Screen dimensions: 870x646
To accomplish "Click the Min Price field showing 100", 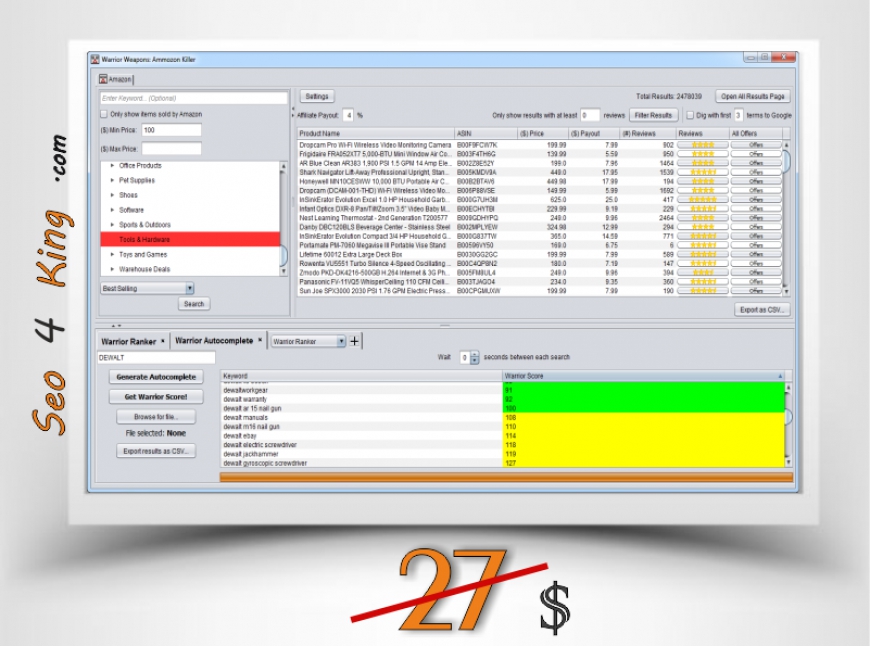I will (171, 130).
